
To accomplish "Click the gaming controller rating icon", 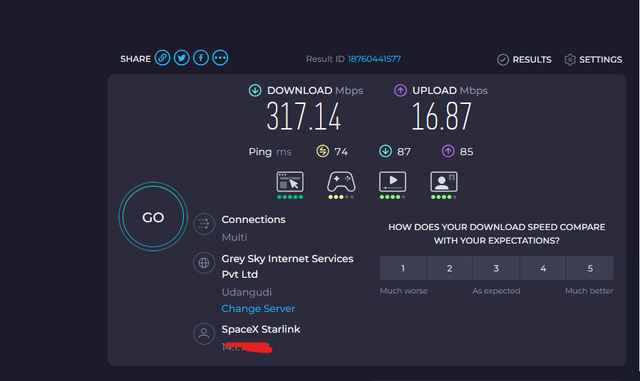I will (x=341, y=182).
